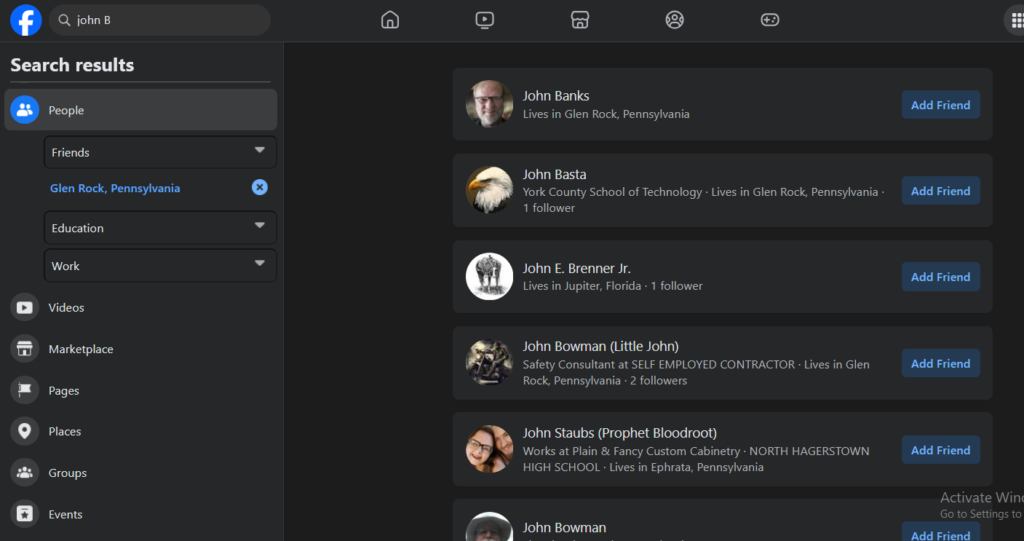Click John Bowman (Little John) profile picture
This screenshot has width=1024, height=541.
[489, 363]
